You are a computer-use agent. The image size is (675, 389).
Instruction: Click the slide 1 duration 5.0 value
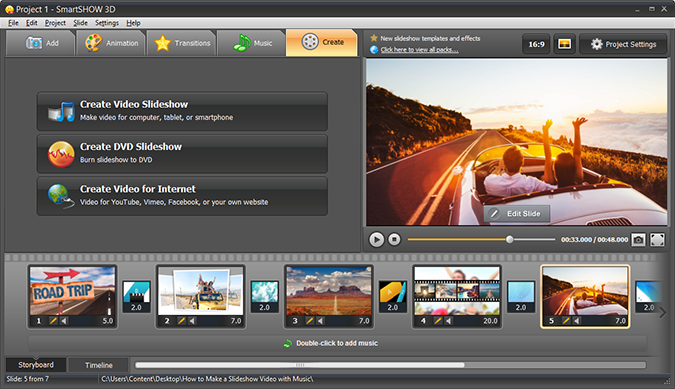click(x=108, y=321)
